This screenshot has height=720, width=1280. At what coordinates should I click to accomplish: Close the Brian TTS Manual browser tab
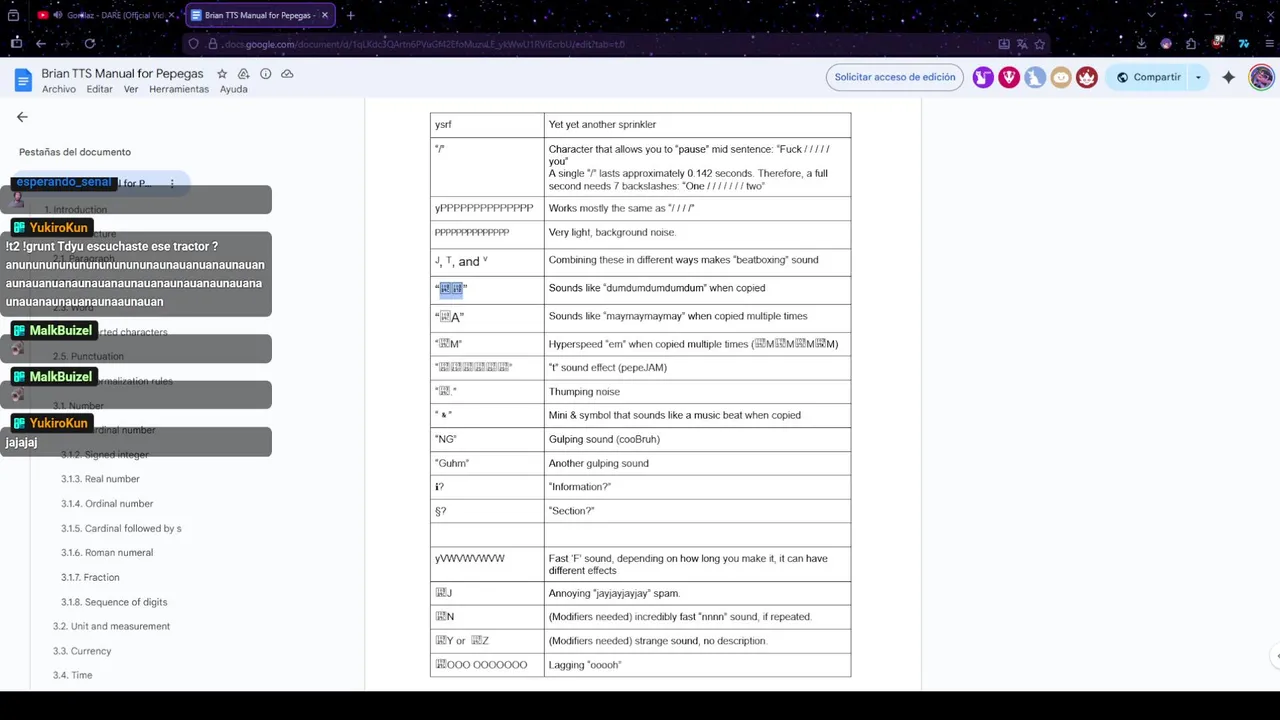coord(325,15)
